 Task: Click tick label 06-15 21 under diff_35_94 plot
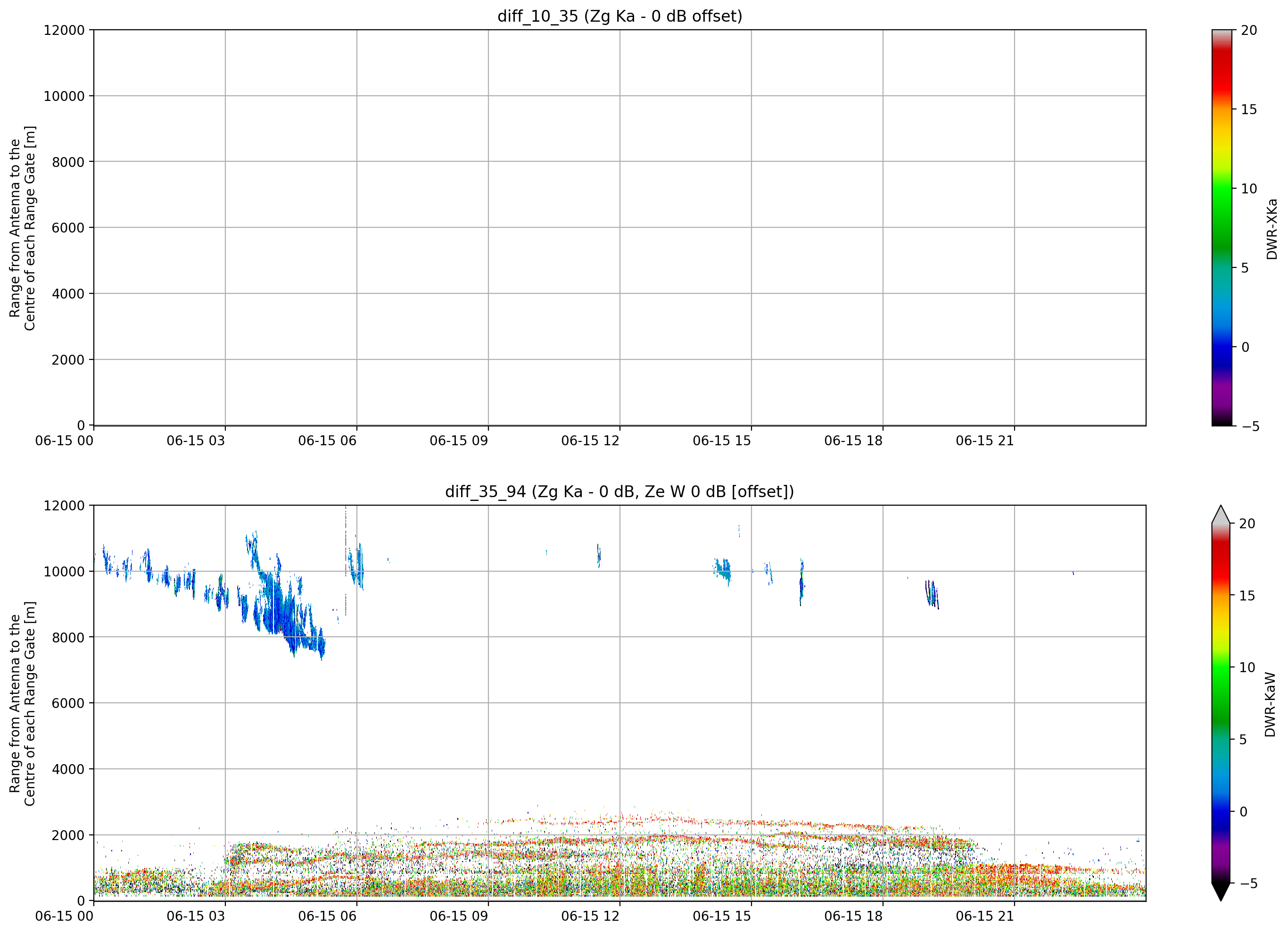[x=985, y=916]
